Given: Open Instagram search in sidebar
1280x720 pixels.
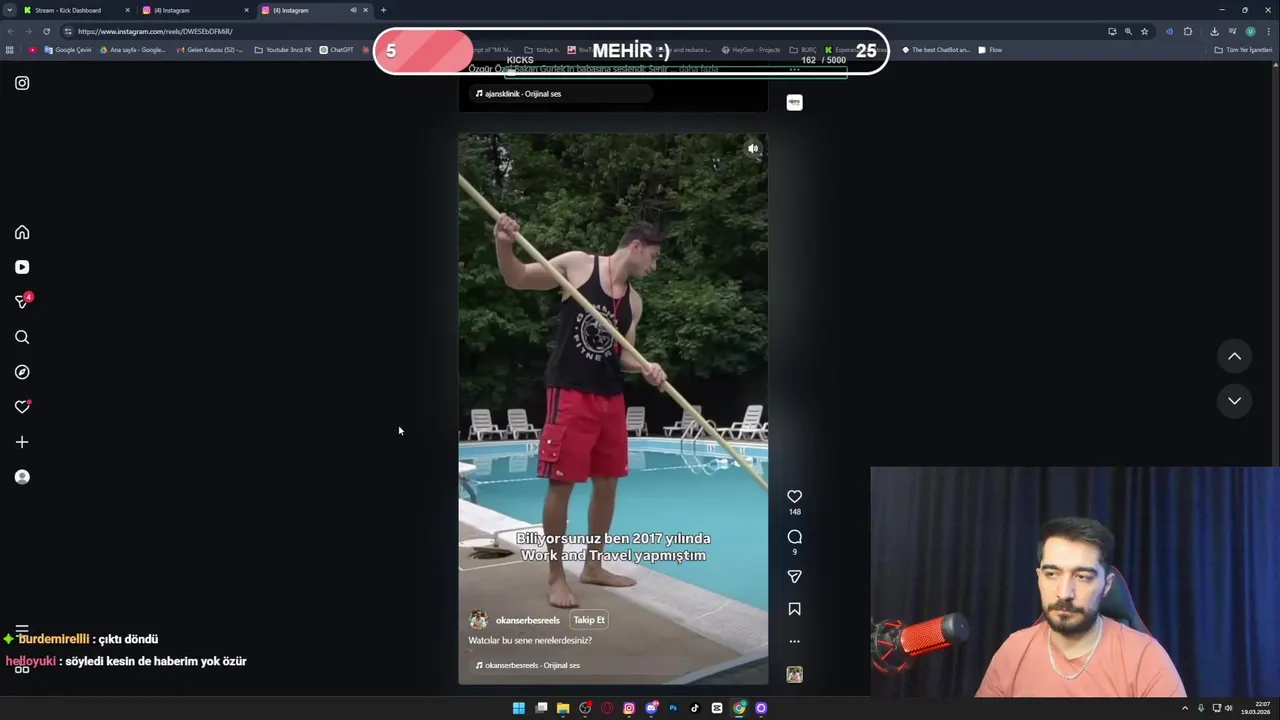Looking at the screenshot, I should coord(22,337).
